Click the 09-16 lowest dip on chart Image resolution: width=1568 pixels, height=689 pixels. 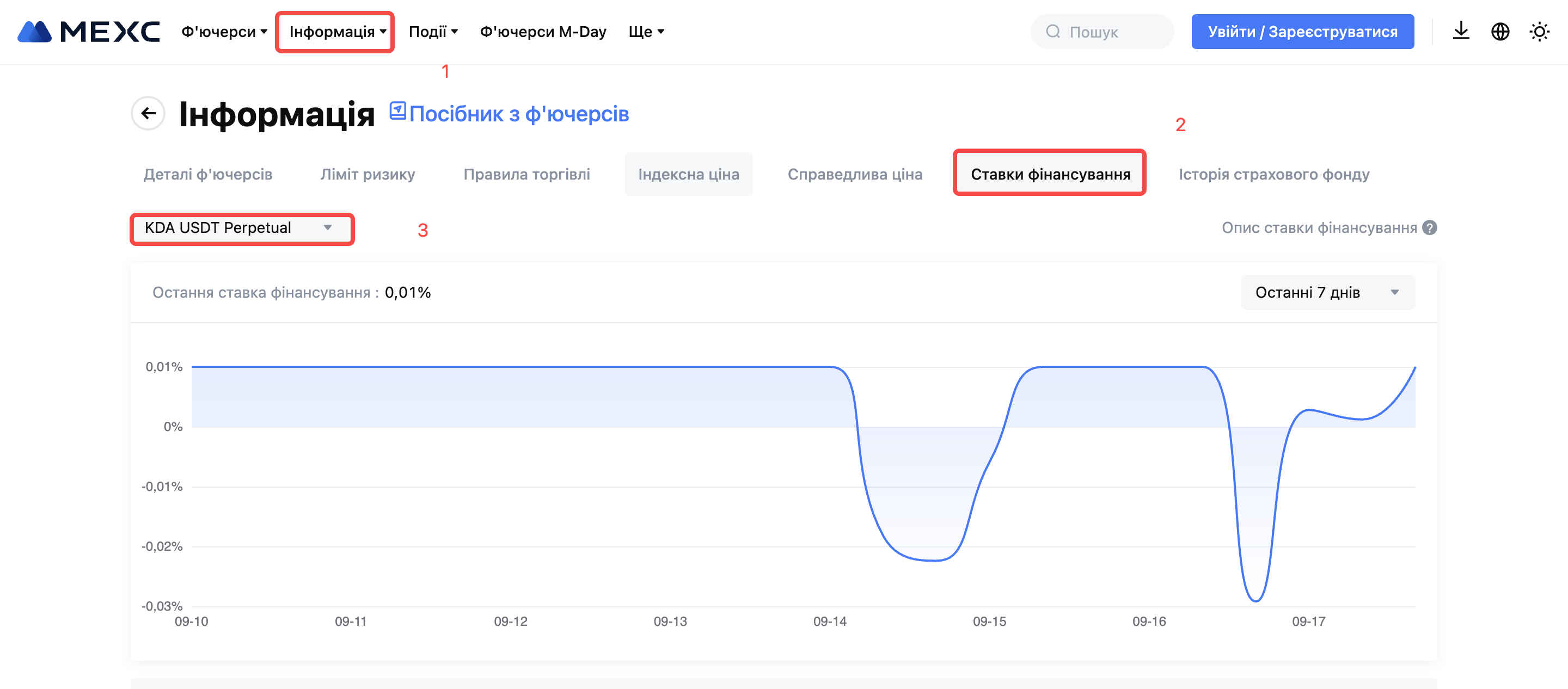coord(1255,600)
